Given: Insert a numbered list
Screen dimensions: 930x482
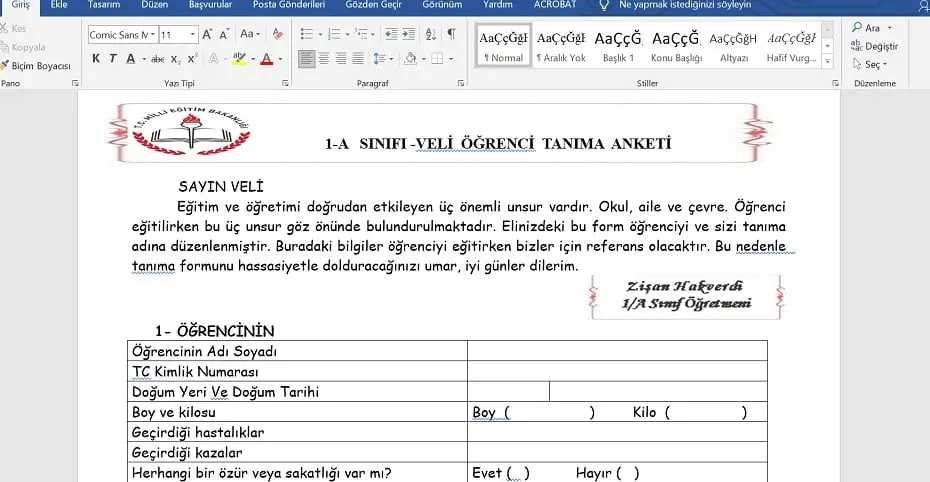Looking at the screenshot, I should tap(334, 34).
